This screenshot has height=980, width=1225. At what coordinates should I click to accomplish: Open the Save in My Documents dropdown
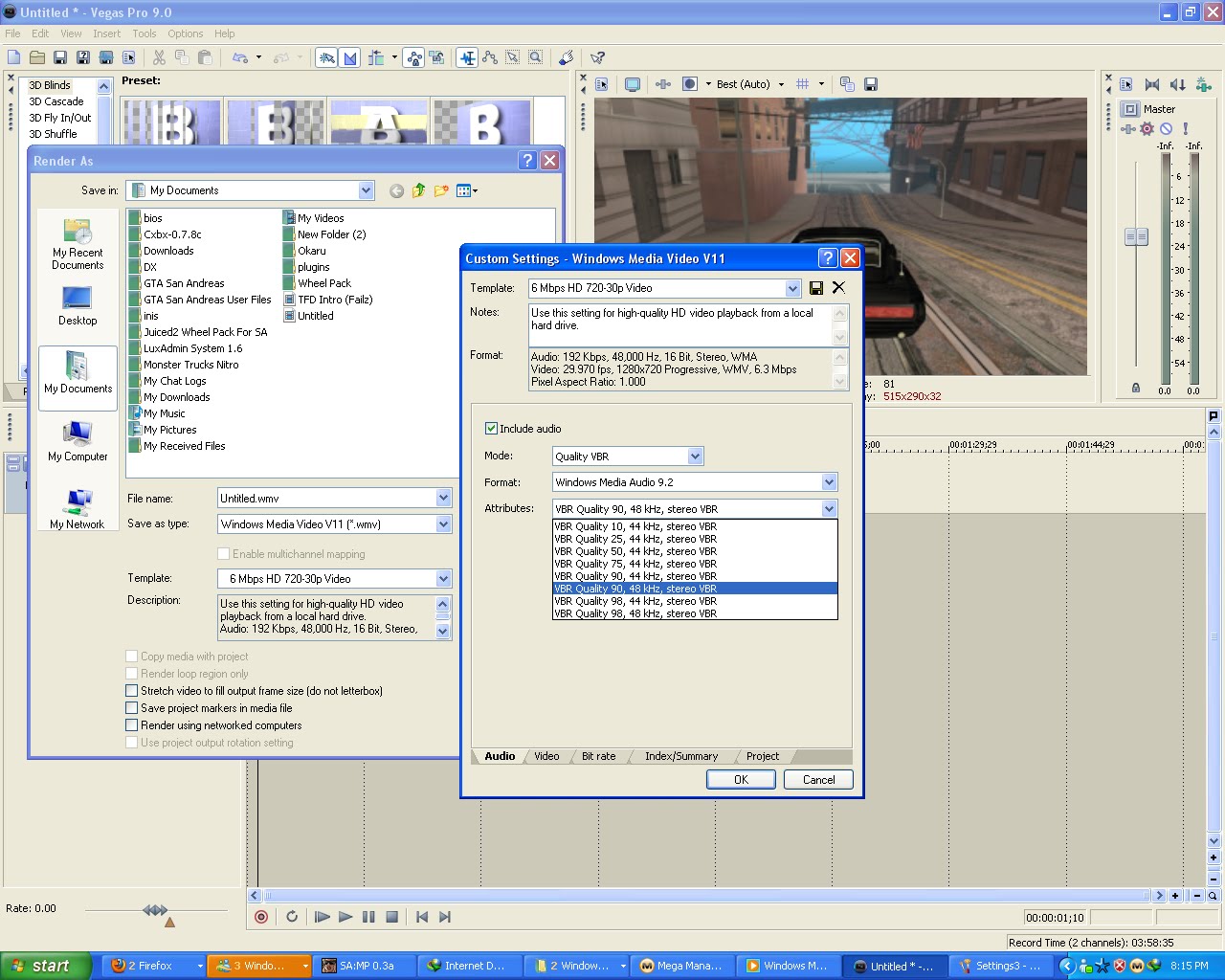(367, 190)
